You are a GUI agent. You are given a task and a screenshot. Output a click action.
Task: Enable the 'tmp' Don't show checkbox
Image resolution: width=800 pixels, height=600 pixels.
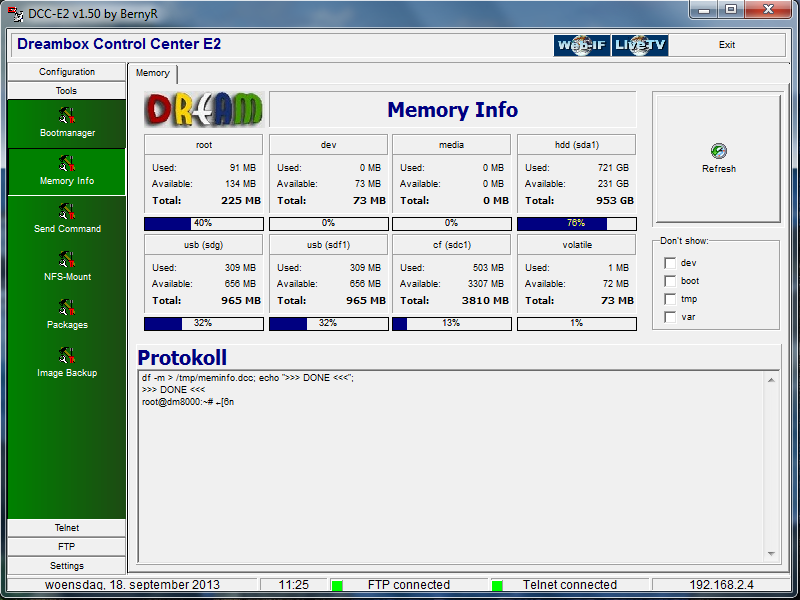(x=670, y=299)
